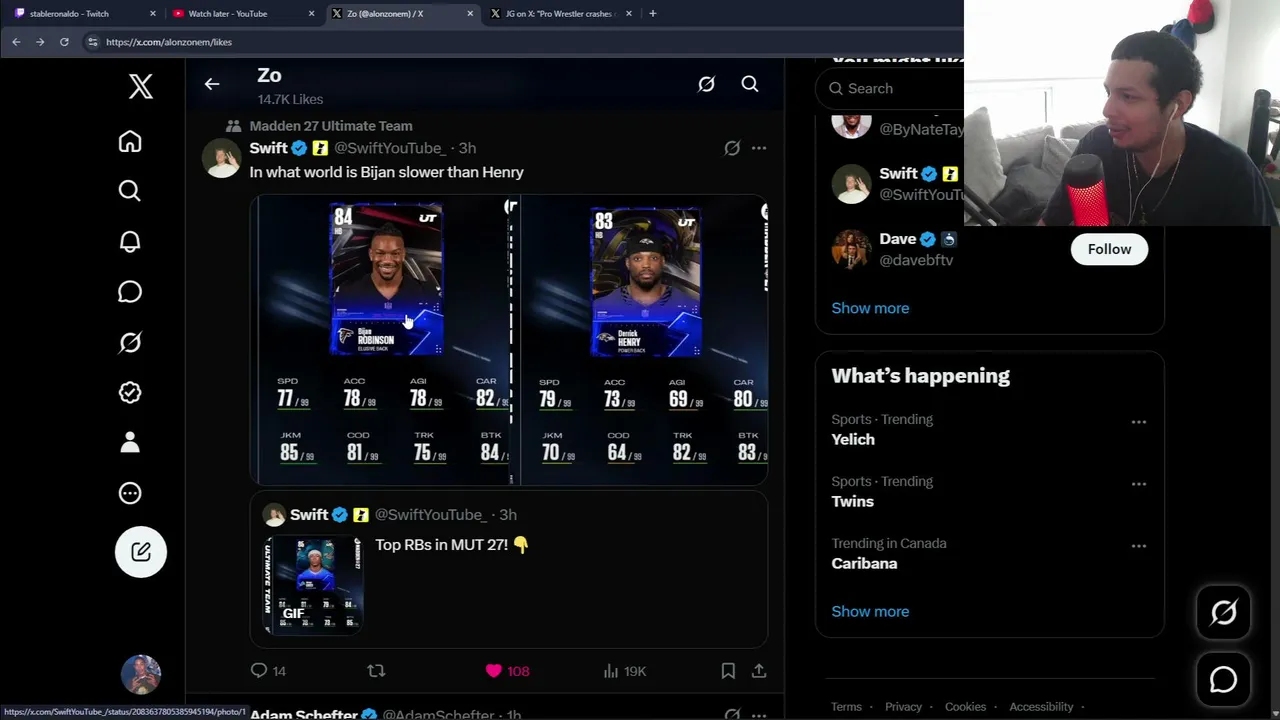
Task: Switch to the JG on X tab
Action: coord(560,14)
